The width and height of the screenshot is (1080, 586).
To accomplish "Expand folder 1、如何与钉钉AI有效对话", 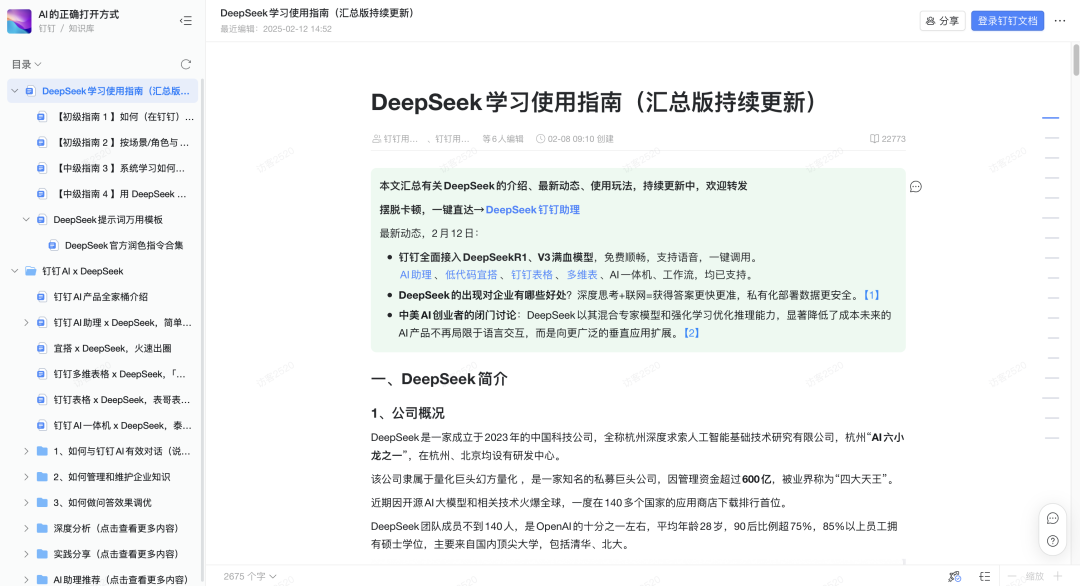I will [26, 451].
